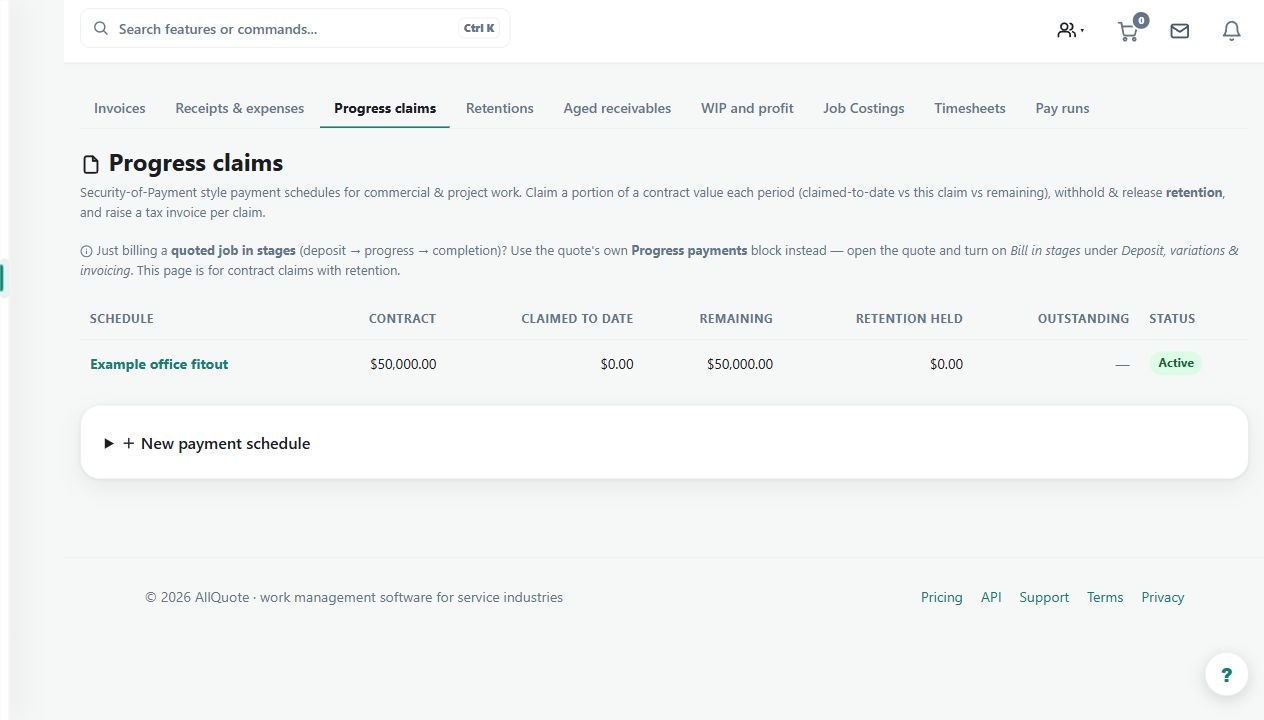Click the STATUS column header
The height and width of the screenshot is (720, 1264).
[1172, 319]
